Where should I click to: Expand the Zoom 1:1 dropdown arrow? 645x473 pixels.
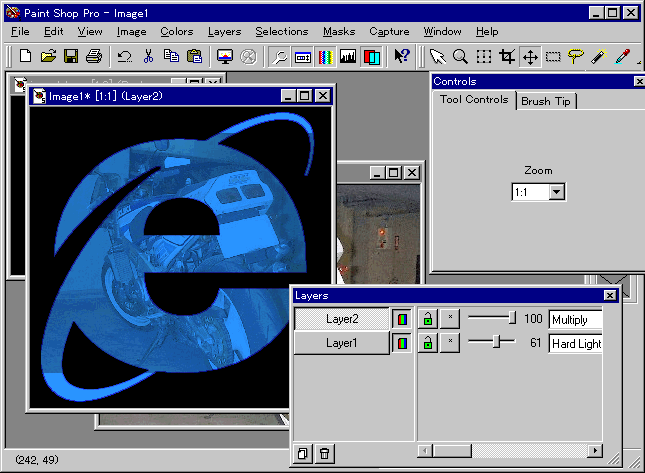[557, 192]
